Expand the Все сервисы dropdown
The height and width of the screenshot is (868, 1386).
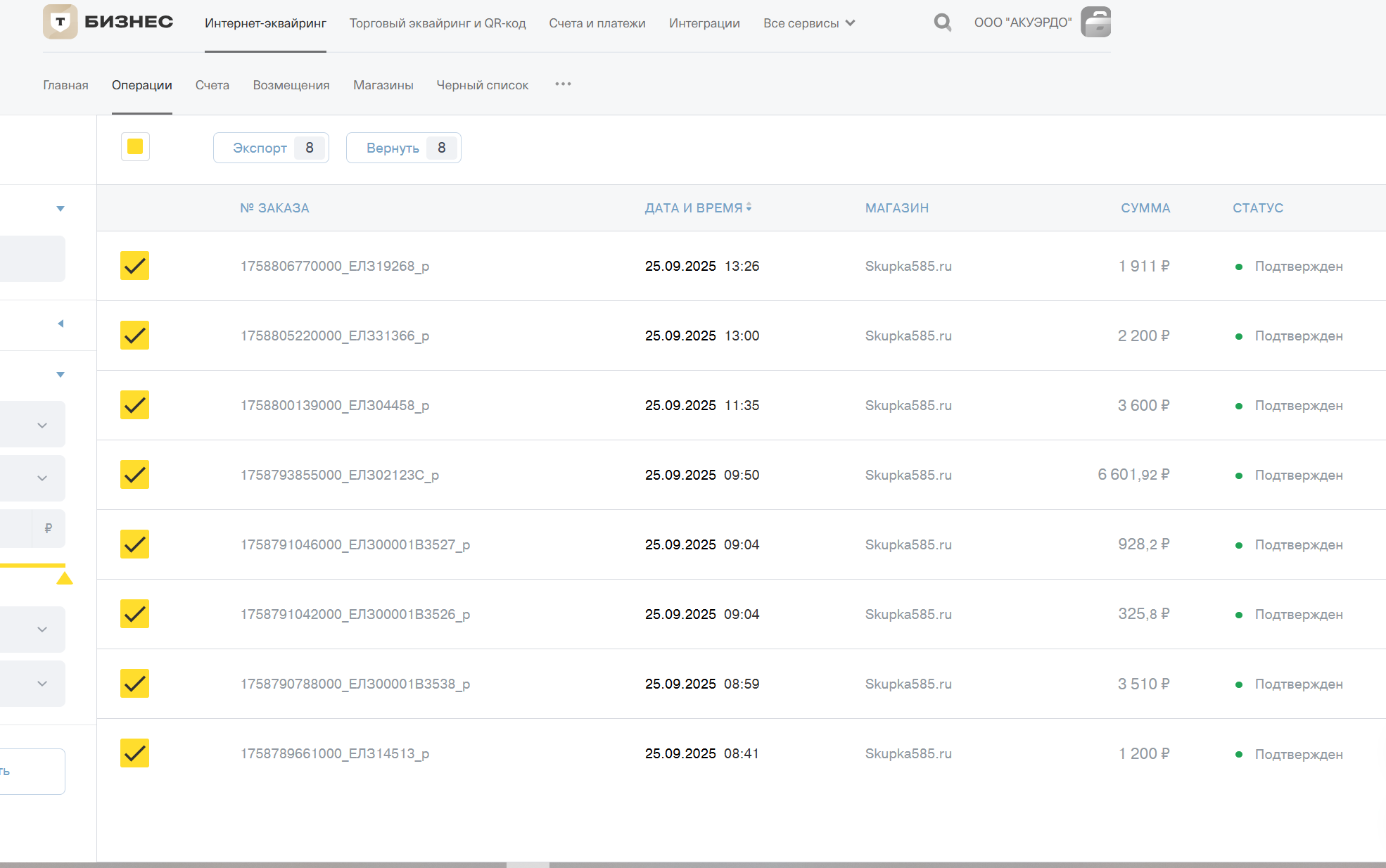[x=809, y=23]
